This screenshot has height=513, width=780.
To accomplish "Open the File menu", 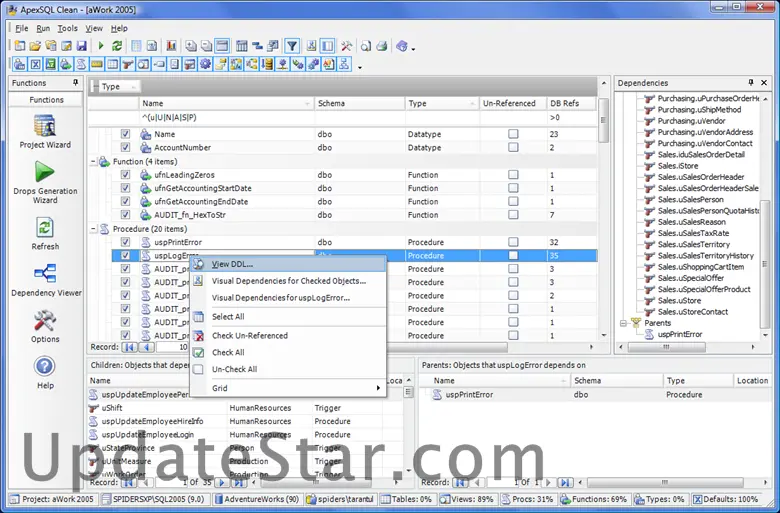I will coord(21,28).
